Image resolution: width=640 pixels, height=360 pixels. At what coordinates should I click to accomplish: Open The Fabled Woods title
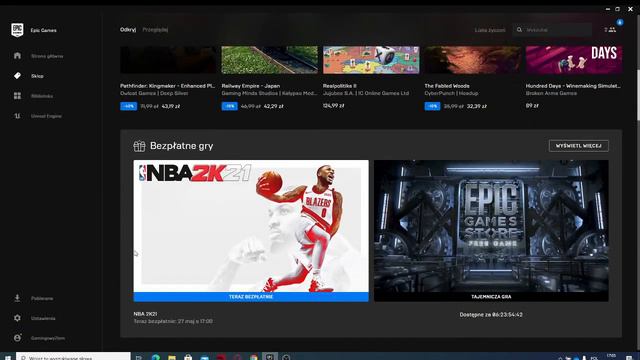pyautogui.click(x=447, y=86)
